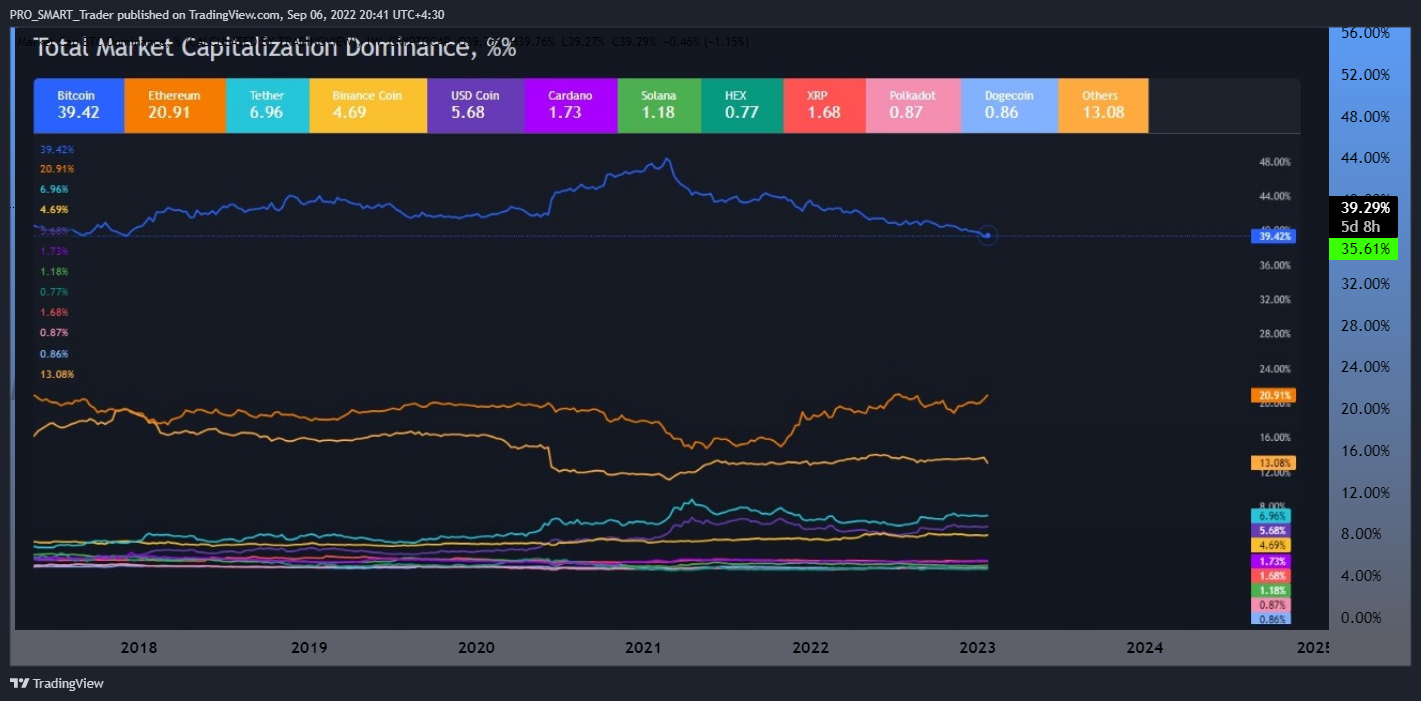Click the teal 6.96% line-end tag
Screen dimensions: 1421x701
(1270, 516)
